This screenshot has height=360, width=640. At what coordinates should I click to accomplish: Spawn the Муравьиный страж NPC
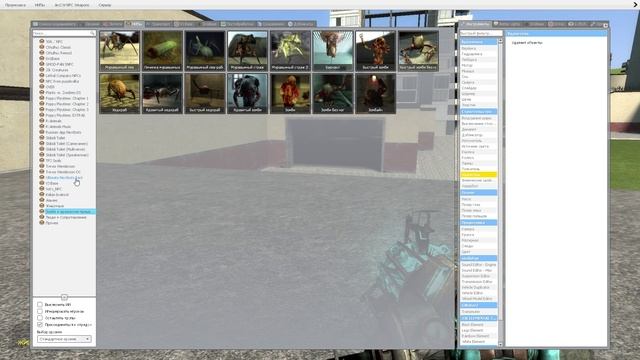247,51
